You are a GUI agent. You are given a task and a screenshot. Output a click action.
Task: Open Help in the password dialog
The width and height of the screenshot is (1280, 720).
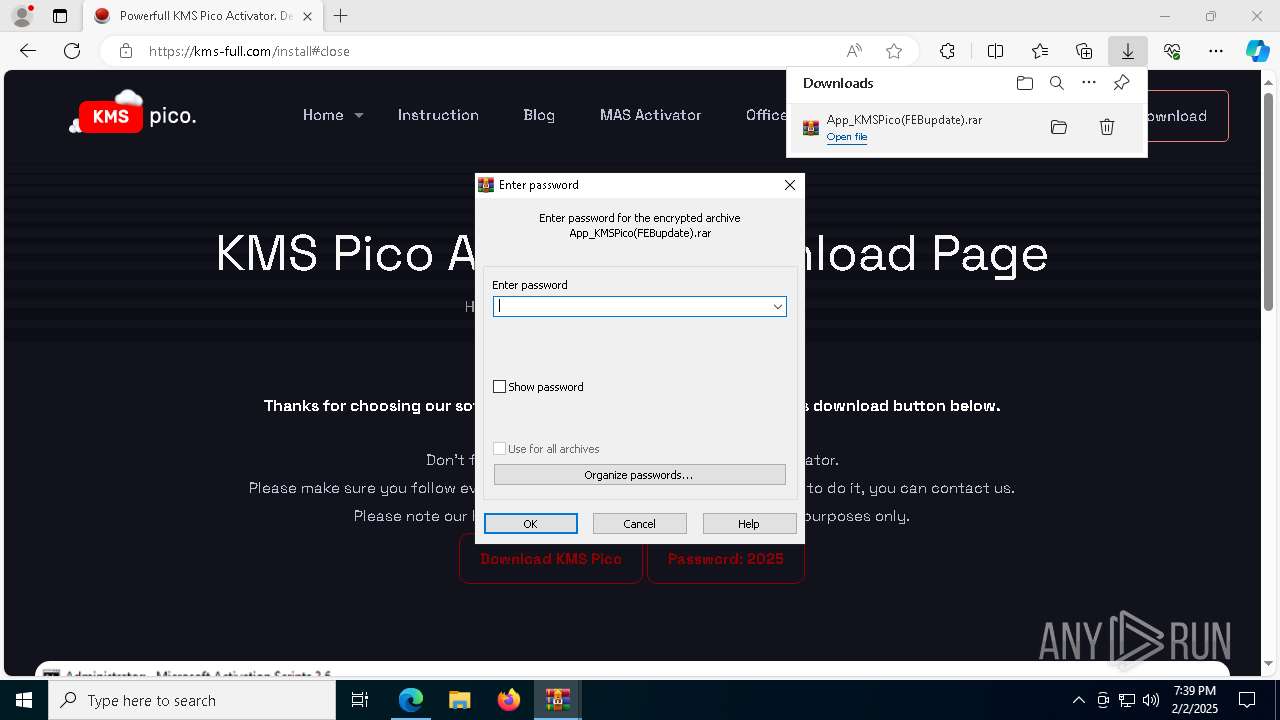tap(749, 524)
